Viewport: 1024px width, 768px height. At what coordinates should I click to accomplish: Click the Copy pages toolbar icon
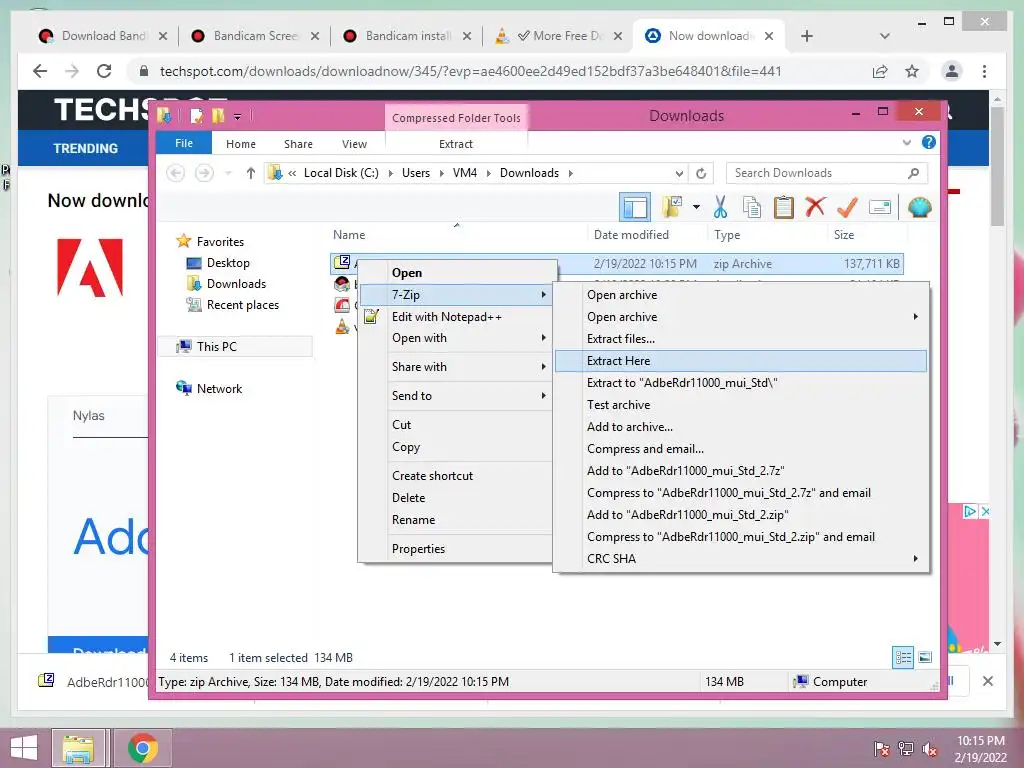[x=751, y=207]
